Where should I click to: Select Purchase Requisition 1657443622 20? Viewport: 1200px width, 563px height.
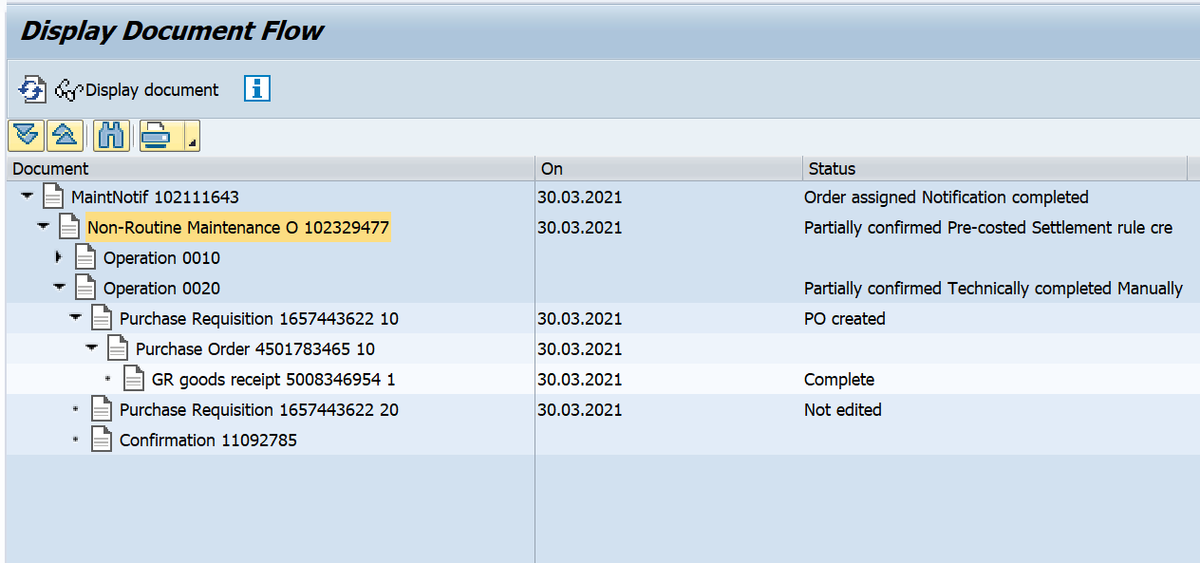click(259, 410)
